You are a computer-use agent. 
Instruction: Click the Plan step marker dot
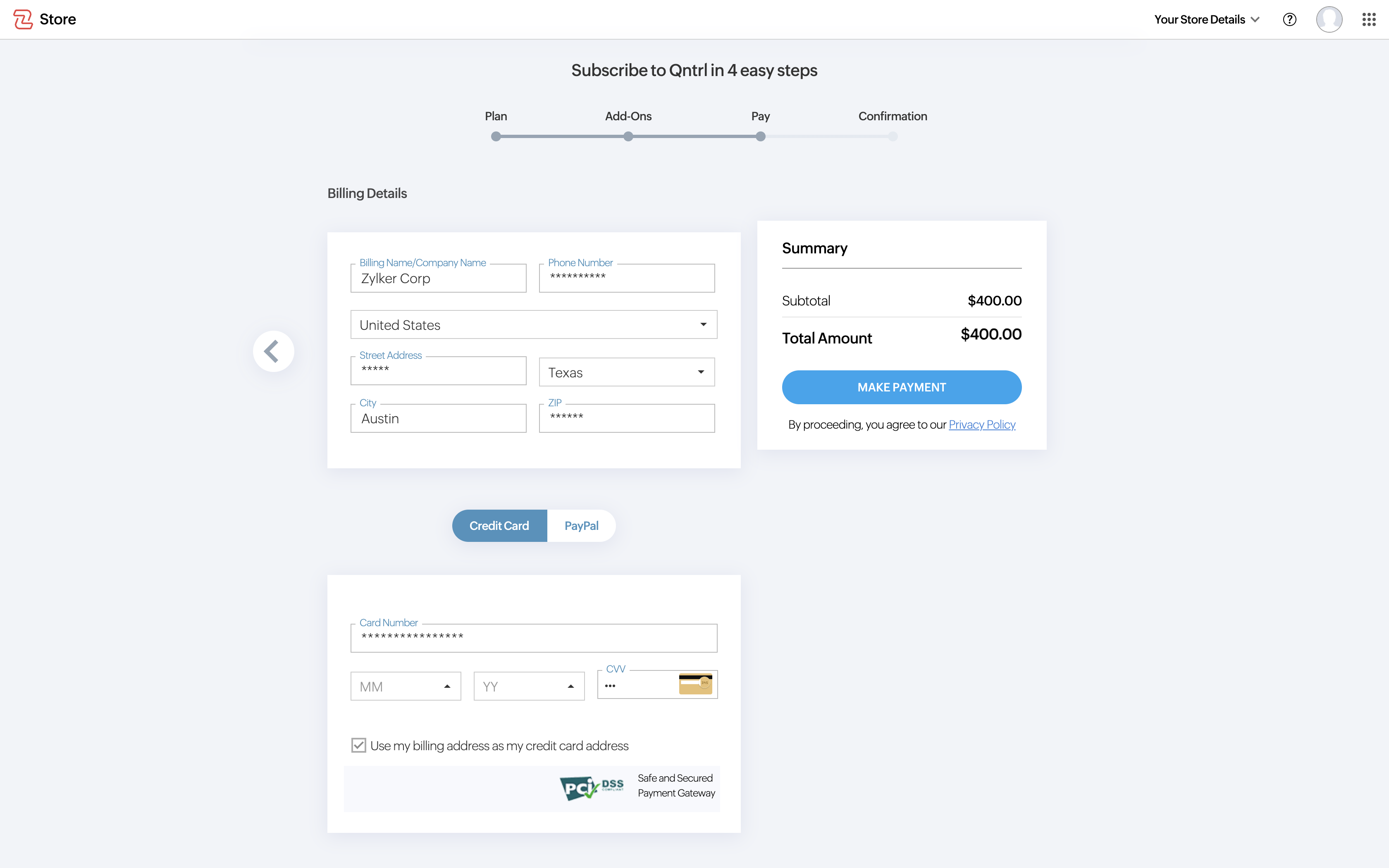[x=496, y=137]
